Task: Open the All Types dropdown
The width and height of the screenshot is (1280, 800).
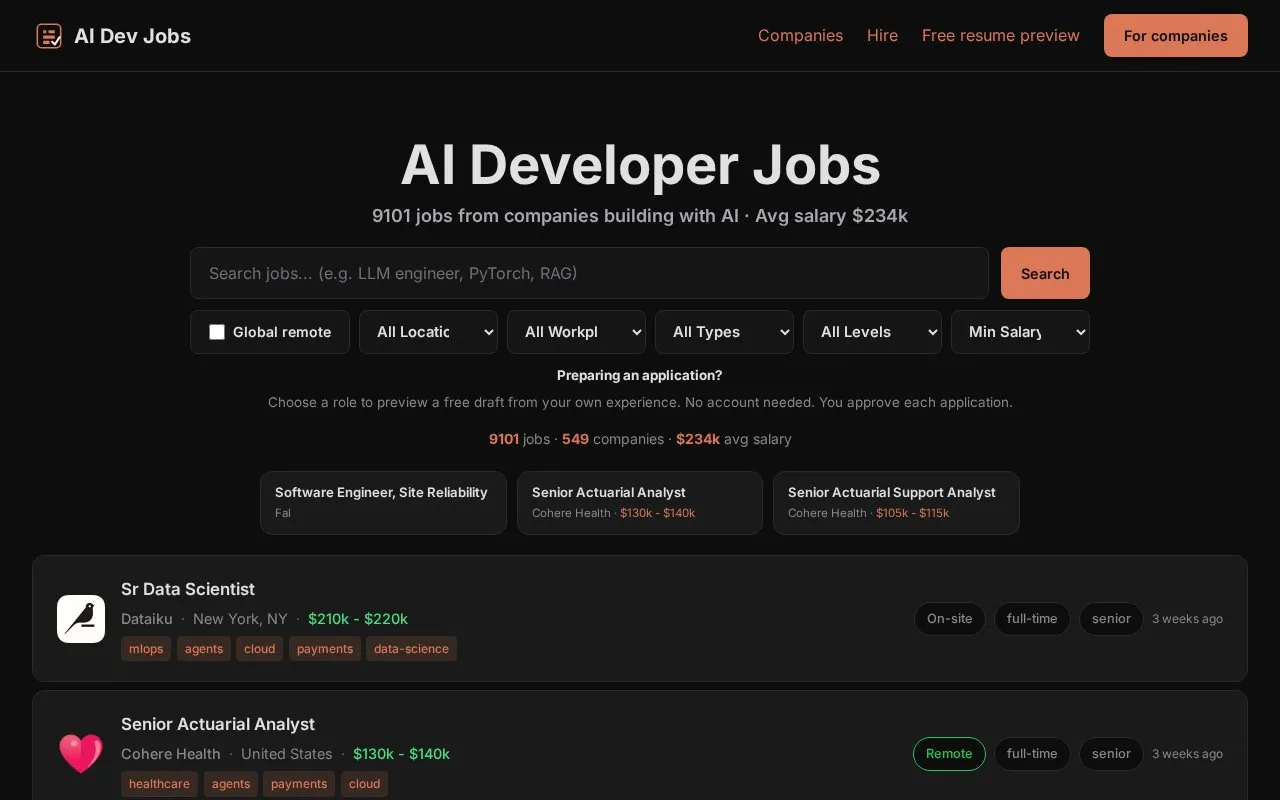Action: pyautogui.click(x=724, y=332)
